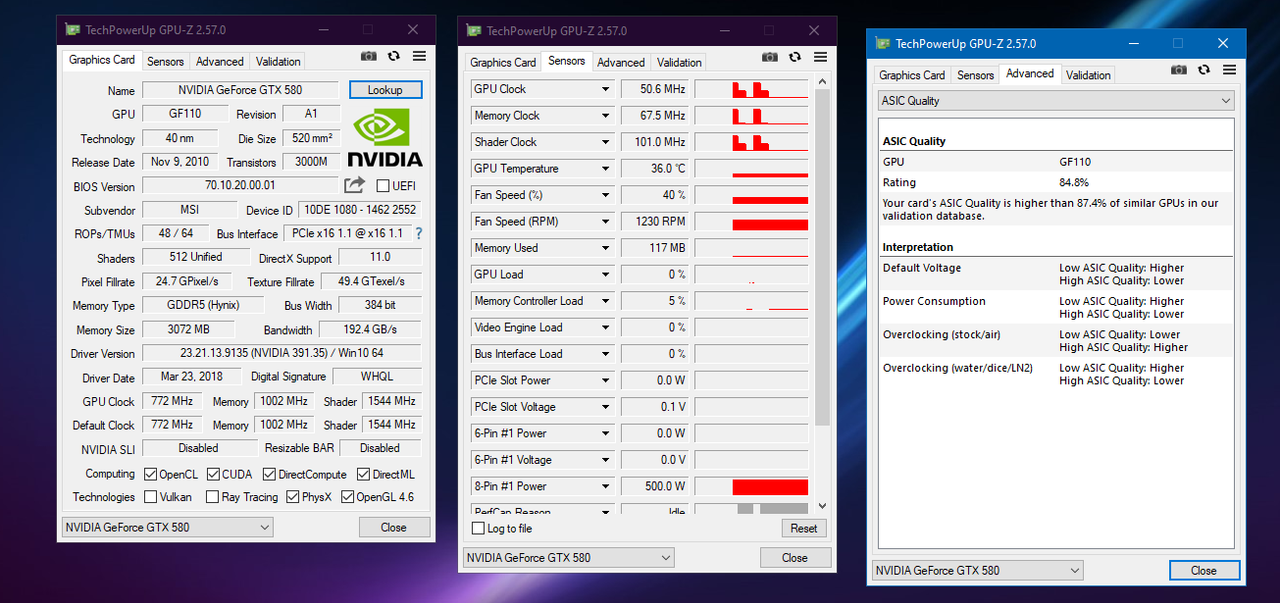Click the screenshot camera icon in Sensors window

click(x=770, y=57)
